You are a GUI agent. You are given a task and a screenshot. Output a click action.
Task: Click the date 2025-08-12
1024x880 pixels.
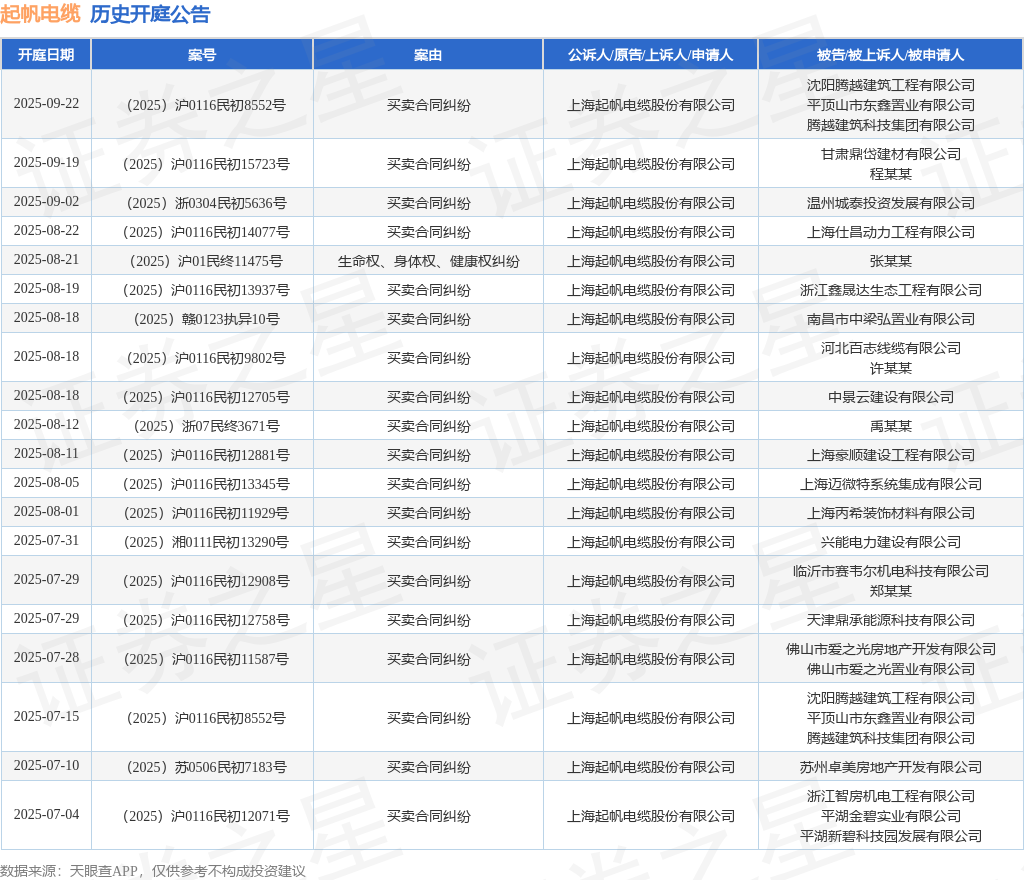tap(46, 424)
